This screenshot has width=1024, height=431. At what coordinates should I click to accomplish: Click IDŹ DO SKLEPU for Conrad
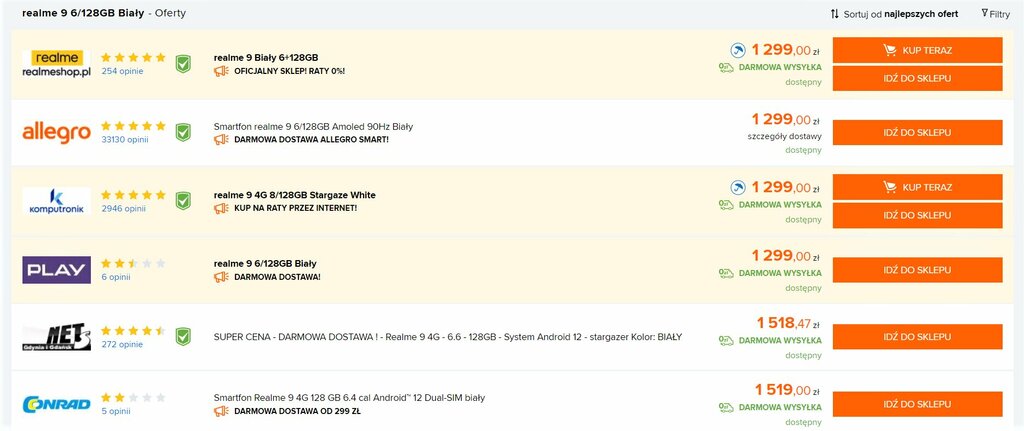pyautogui.click(x=918, y=404)
